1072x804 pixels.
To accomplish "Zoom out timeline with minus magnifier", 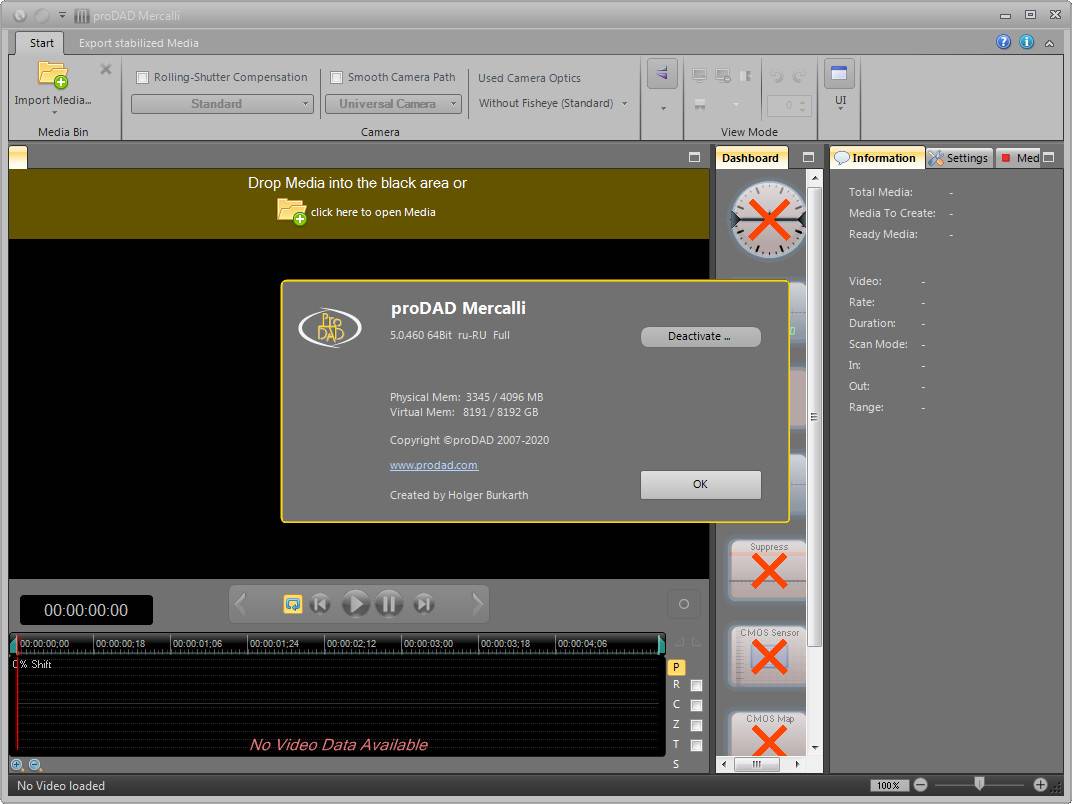I will click(35, 765).
